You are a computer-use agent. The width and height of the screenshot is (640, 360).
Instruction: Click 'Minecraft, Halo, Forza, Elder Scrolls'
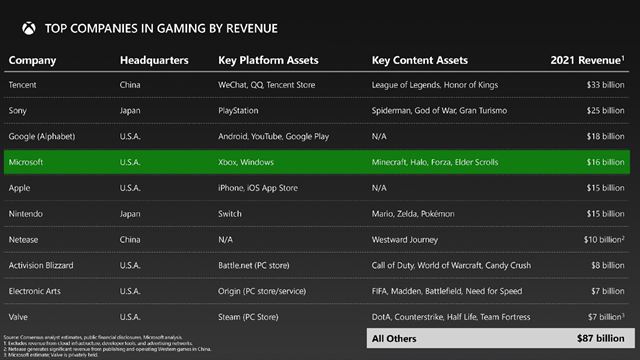[435, 162]
